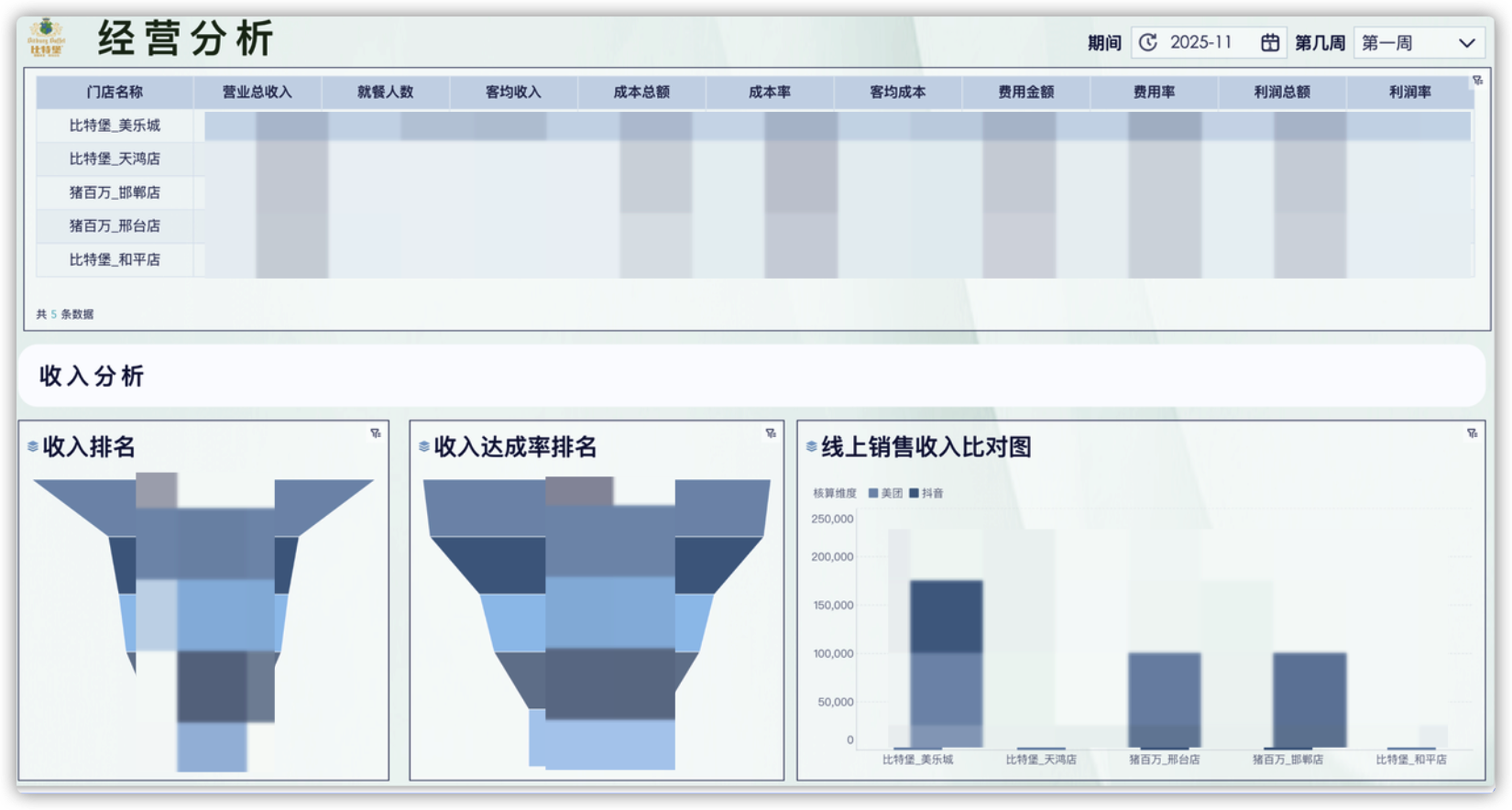Open filter icon on 线上销售收入比对图 chart
Image resolution: width=1512 pixels, height=810 pixels.
coord(1472,433)
